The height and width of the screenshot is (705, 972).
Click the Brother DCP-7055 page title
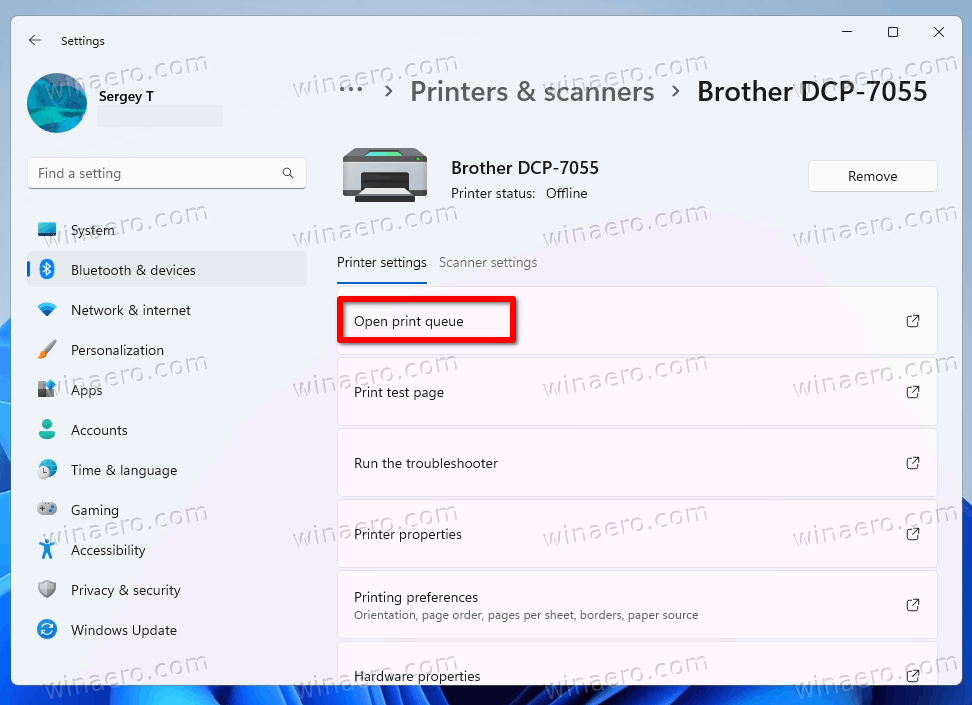pos(812,92)
